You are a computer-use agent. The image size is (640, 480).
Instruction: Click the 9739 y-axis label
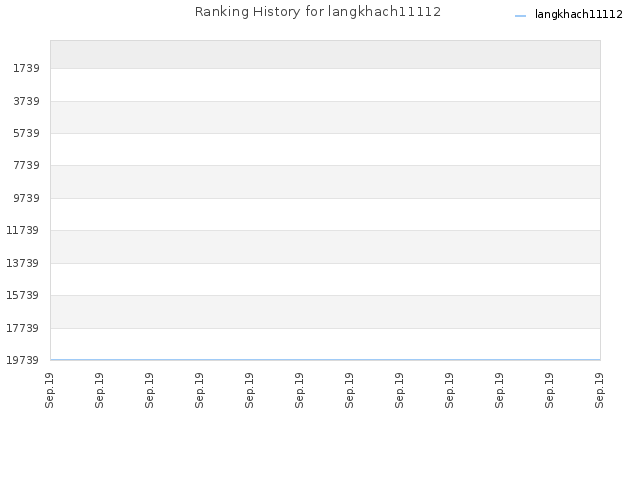pos(27,198)
